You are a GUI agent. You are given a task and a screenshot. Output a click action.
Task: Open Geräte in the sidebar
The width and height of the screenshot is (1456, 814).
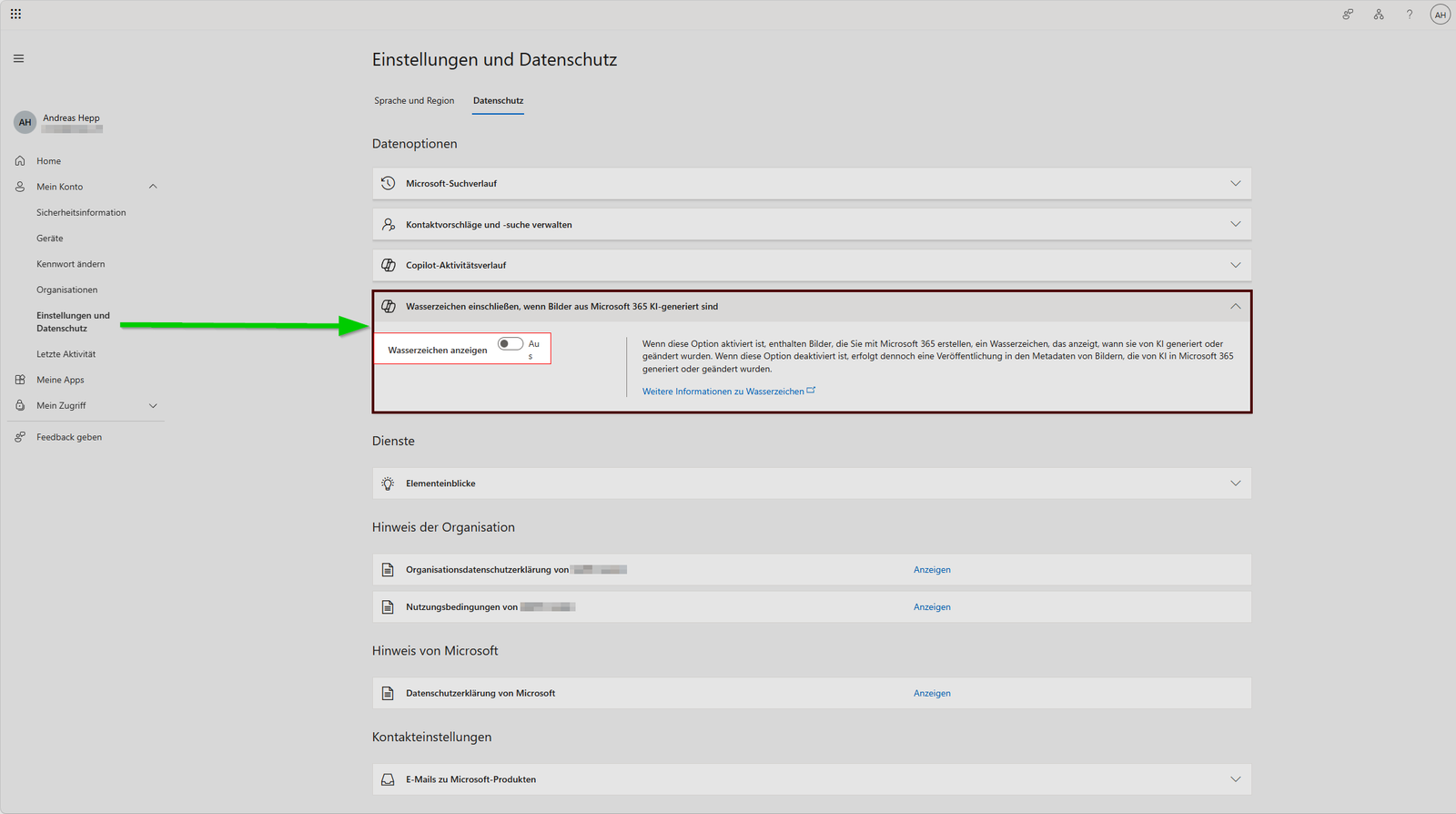click(x=50, y=239)
